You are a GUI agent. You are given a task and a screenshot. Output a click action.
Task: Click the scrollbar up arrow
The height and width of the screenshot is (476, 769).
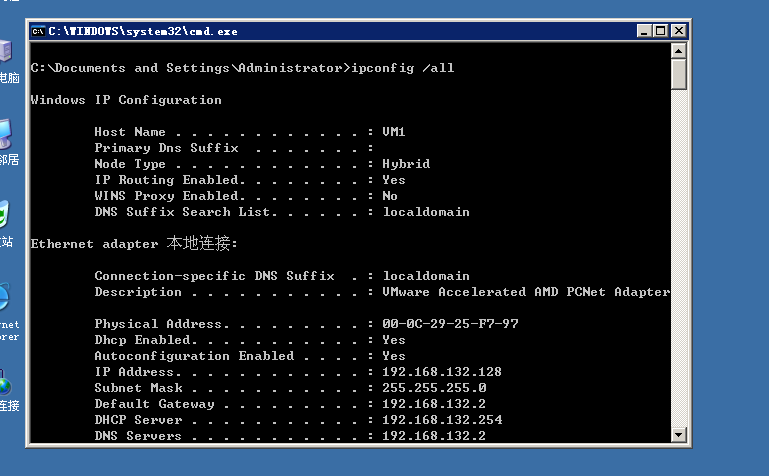(x=679, y=50)
